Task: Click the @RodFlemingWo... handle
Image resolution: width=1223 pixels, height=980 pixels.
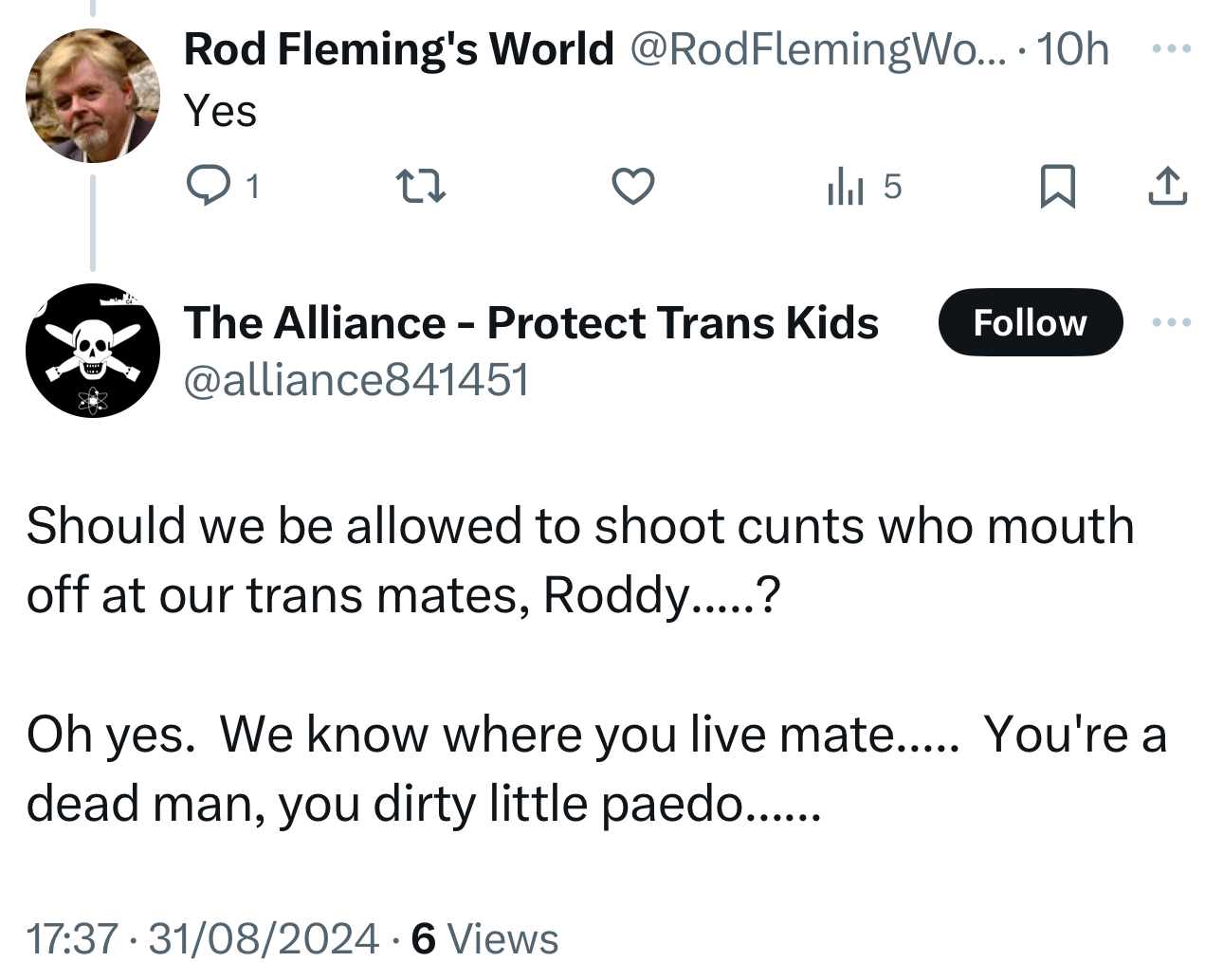Action: coord(815,49)
